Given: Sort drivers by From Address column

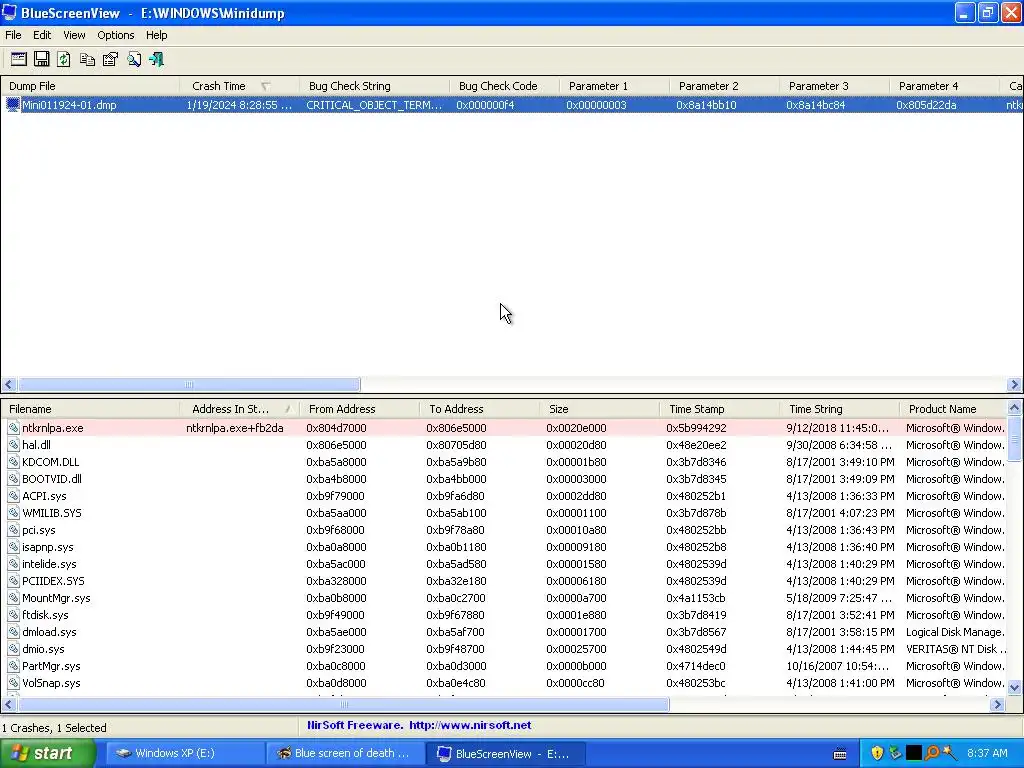Looking at the screenshot, I should tap(359, 409).
